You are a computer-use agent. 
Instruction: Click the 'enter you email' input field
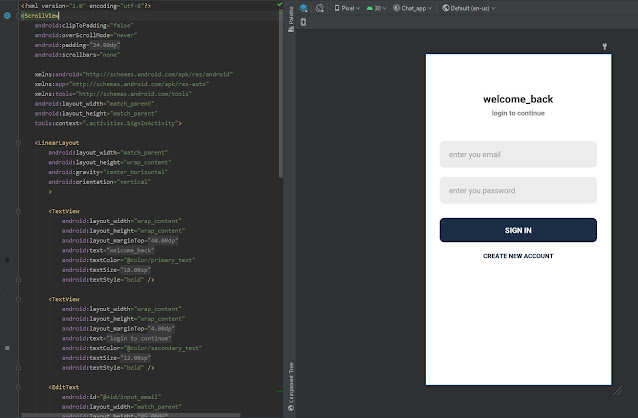click(x=518, y=154)
